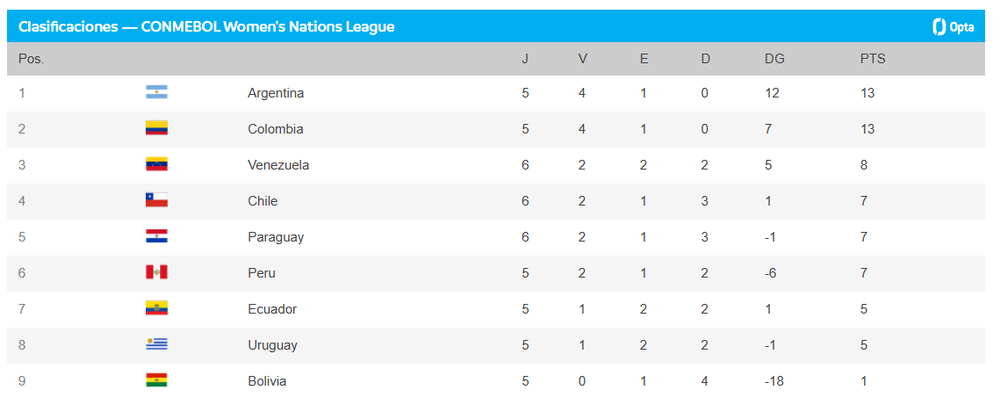Select the Bolivia team name
1000x419 pixels.
(x=267, y=381)
